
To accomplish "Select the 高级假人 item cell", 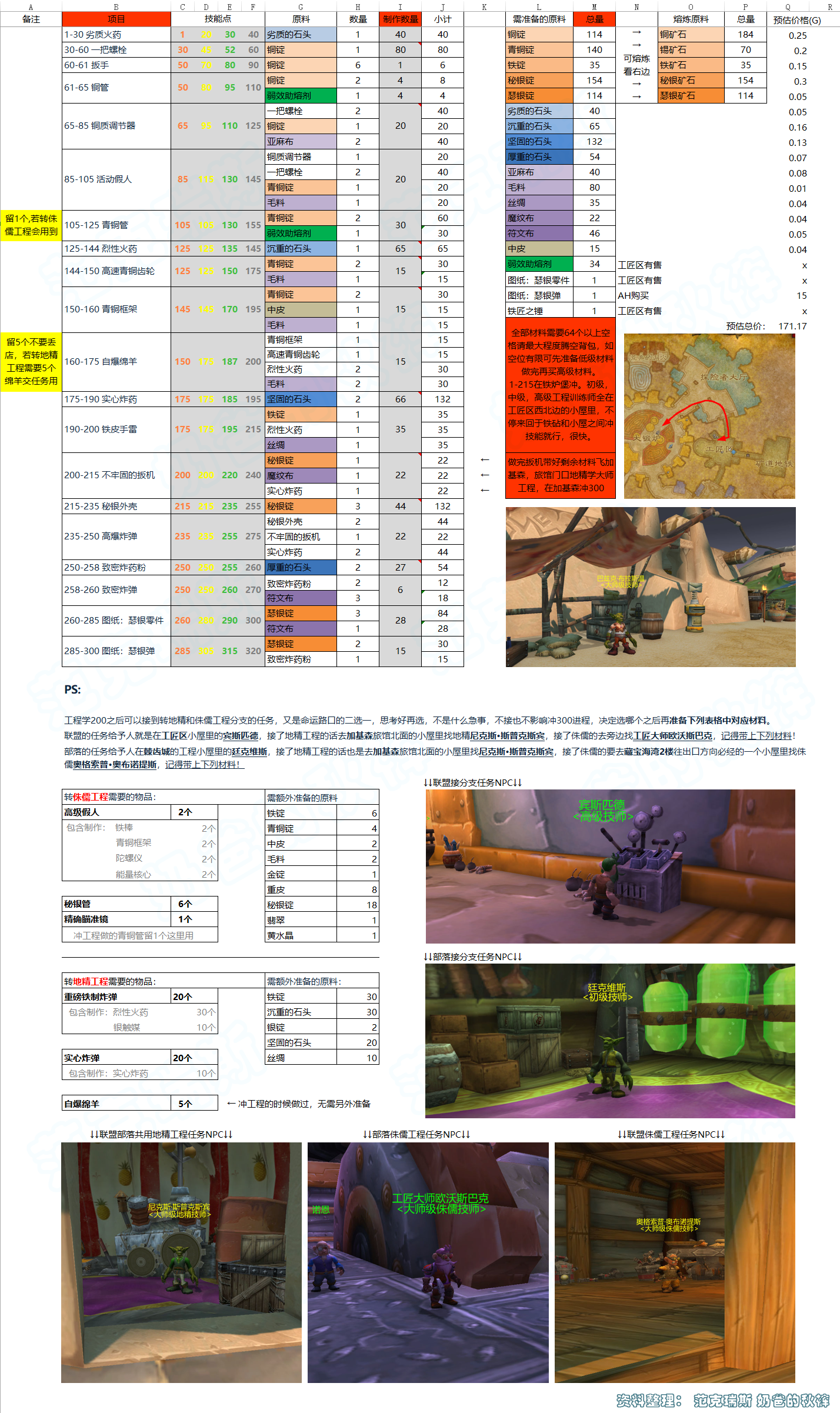I will click(x=116, y=812).
